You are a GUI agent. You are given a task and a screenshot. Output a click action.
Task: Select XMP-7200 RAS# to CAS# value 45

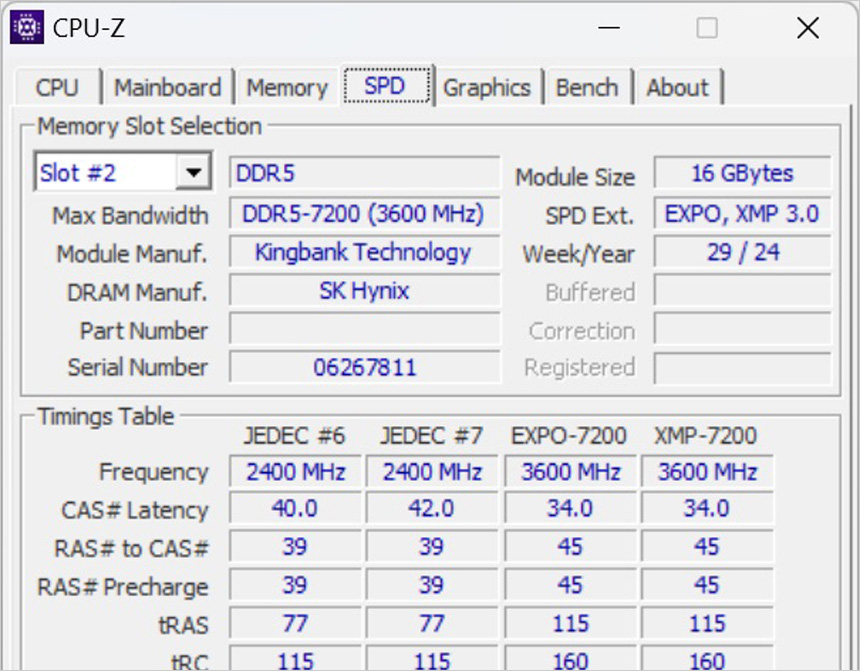click(708, 546)
